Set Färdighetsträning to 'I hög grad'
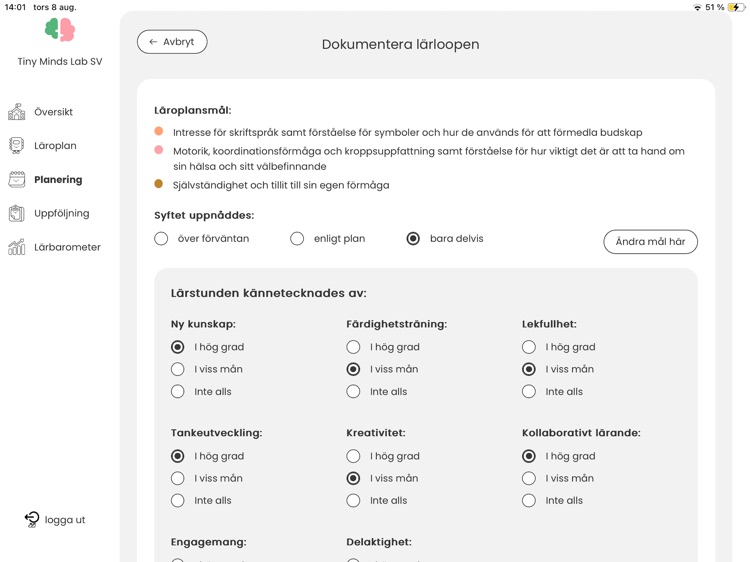Viewport: 750px width, 562px height. click(353, 347)
